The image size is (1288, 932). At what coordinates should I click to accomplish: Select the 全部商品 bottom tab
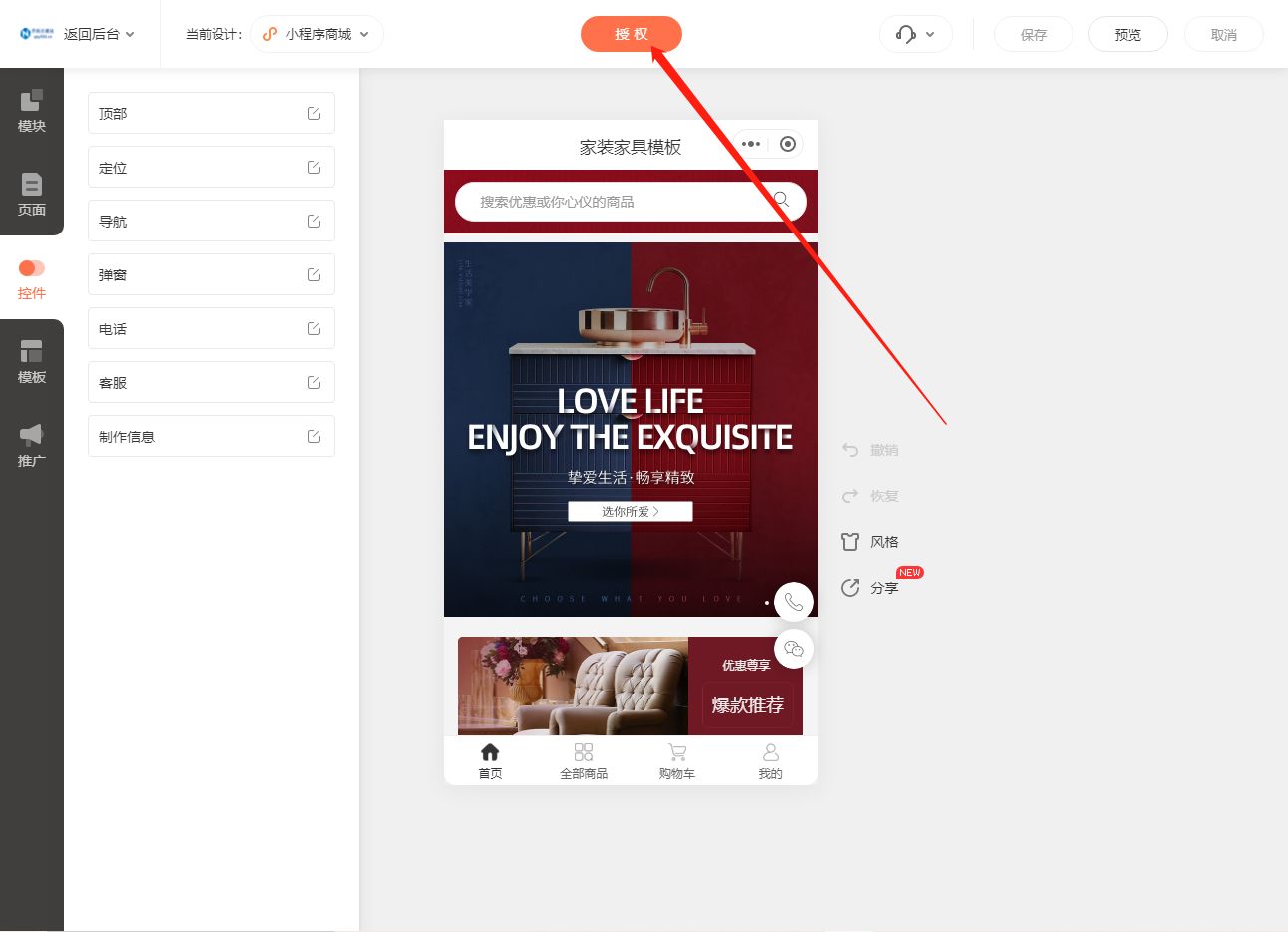click(x=584, y=761)
